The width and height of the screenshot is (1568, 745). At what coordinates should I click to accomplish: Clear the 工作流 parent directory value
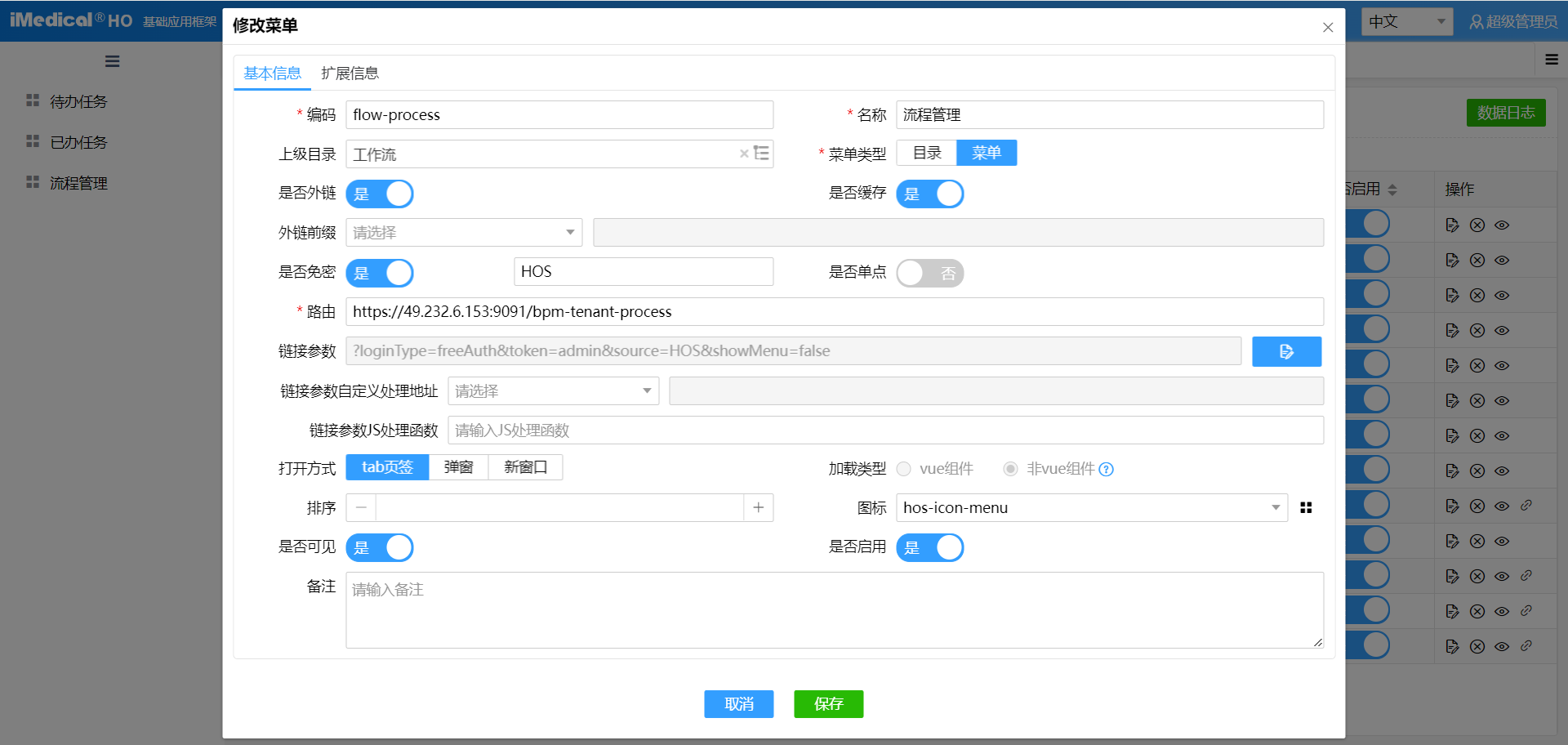744,154
